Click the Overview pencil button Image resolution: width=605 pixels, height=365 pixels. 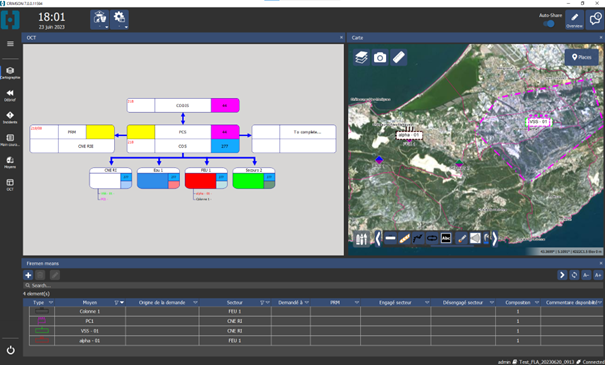(574, 20)
